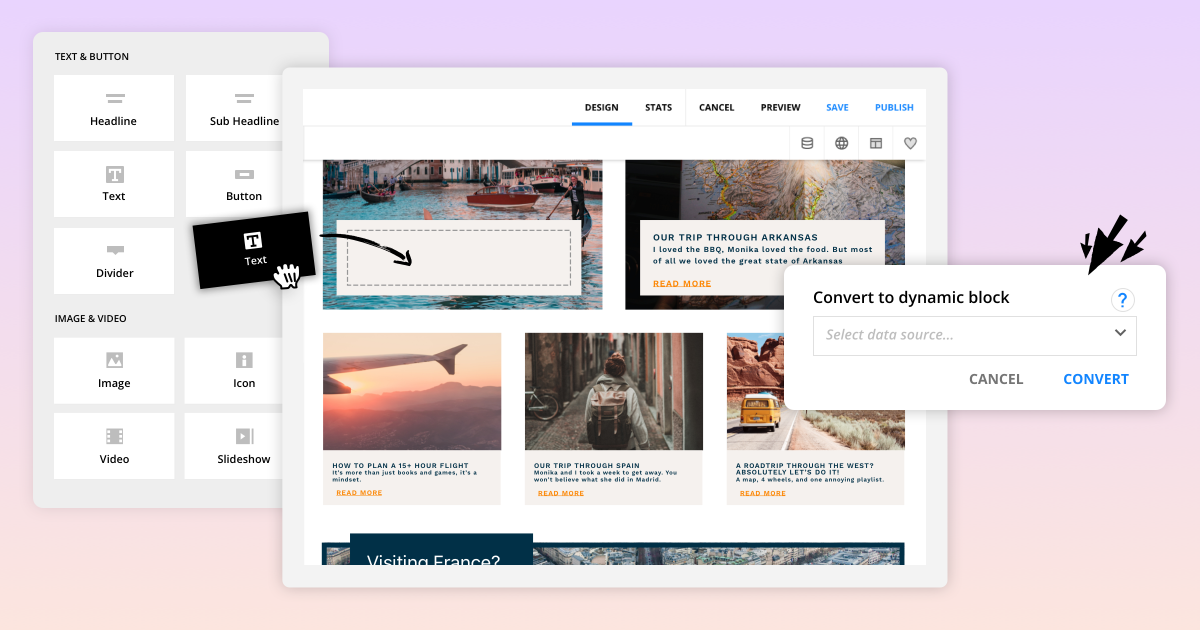Select the layout structure toolbar icon
Image resolution: width=1200 pixels, height=630 pixels.
875,142
